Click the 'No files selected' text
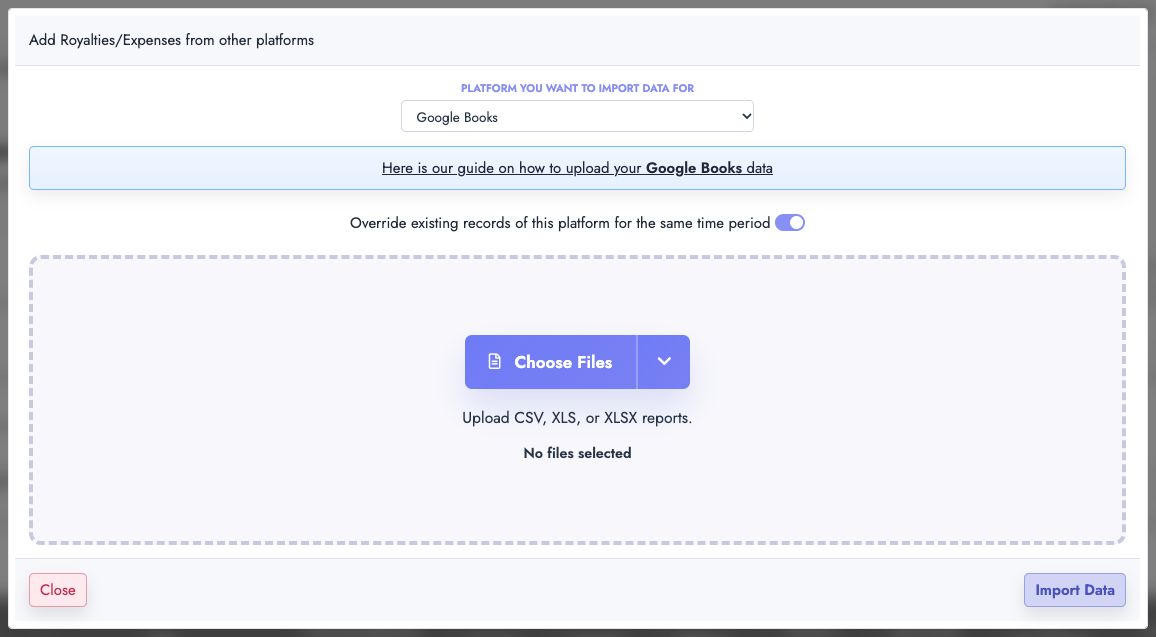The image size is (1156, 637). coord(577,453)
